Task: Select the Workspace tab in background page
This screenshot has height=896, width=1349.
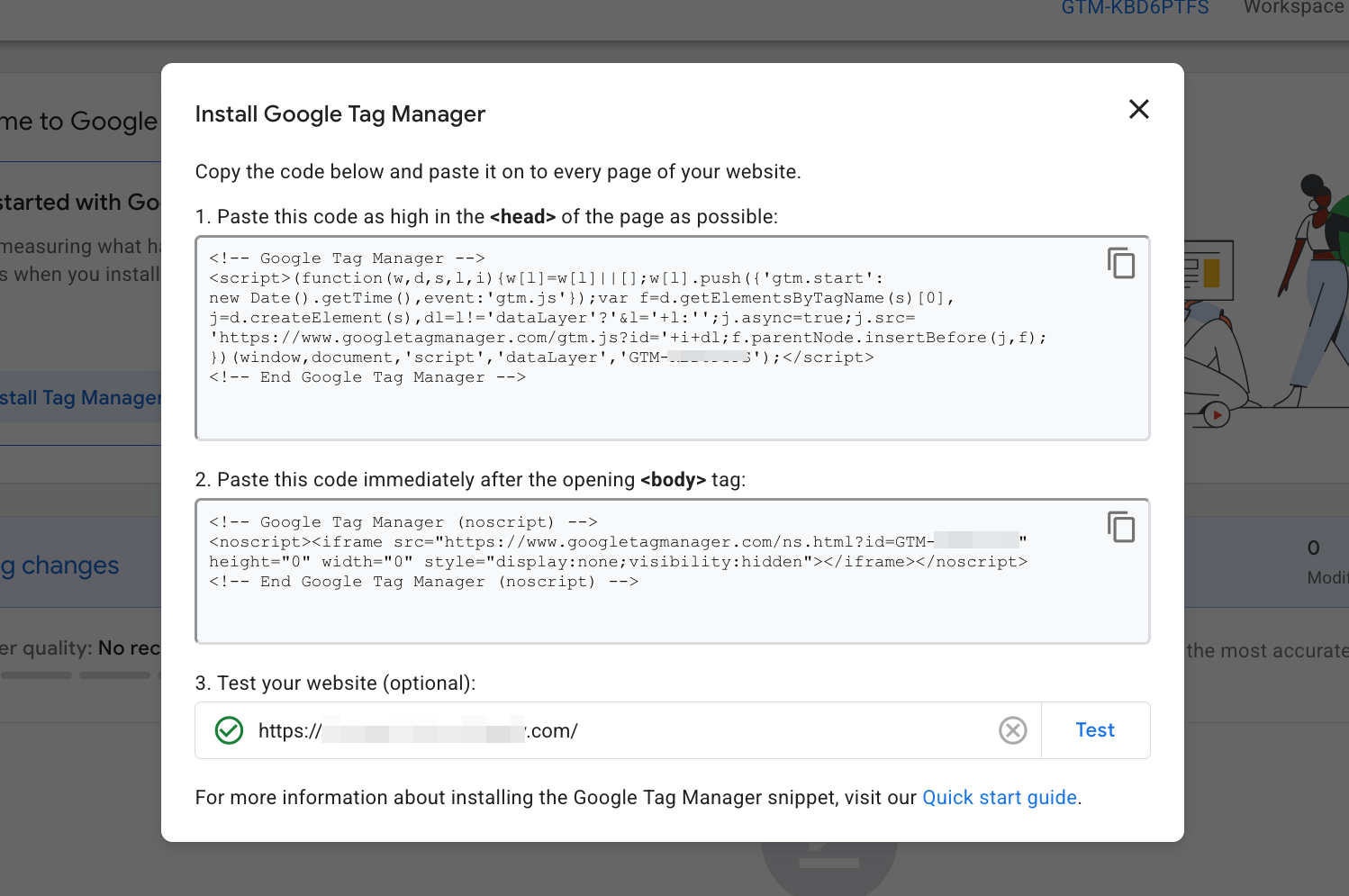Action: tap(1294, 8)
